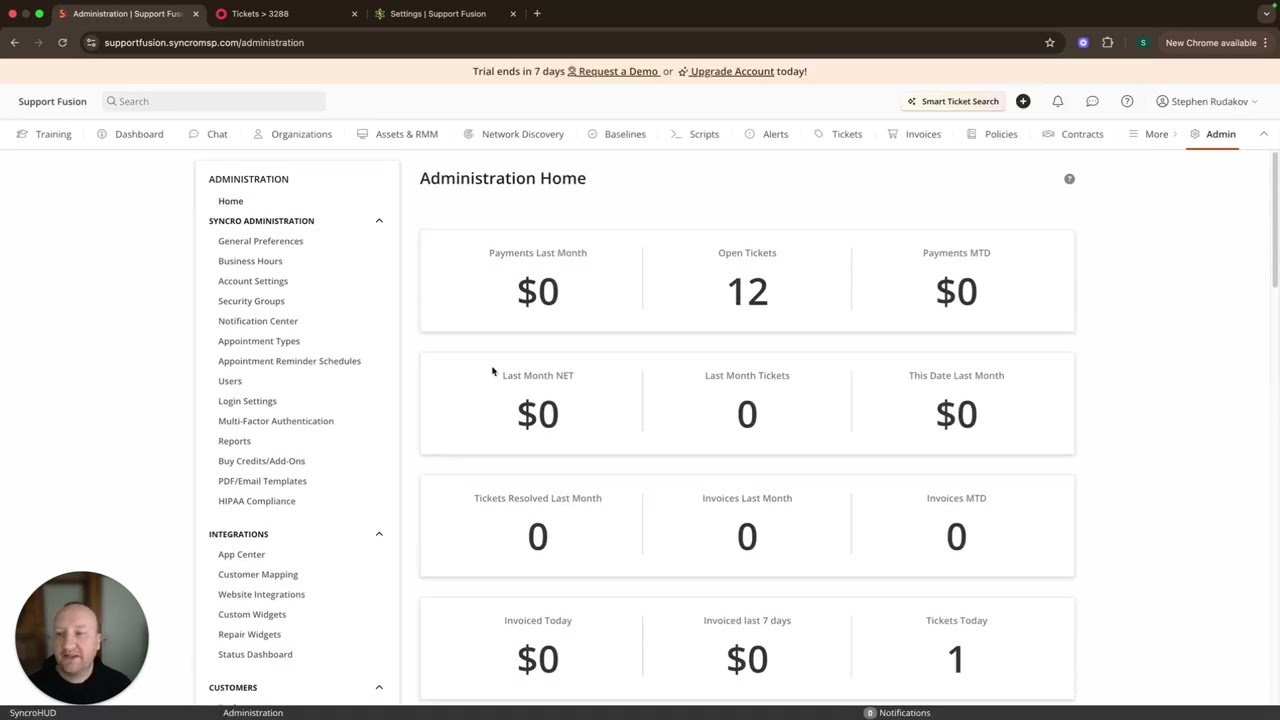
Task: Click the Upgrade Account link
Action: tap(726, 71)
